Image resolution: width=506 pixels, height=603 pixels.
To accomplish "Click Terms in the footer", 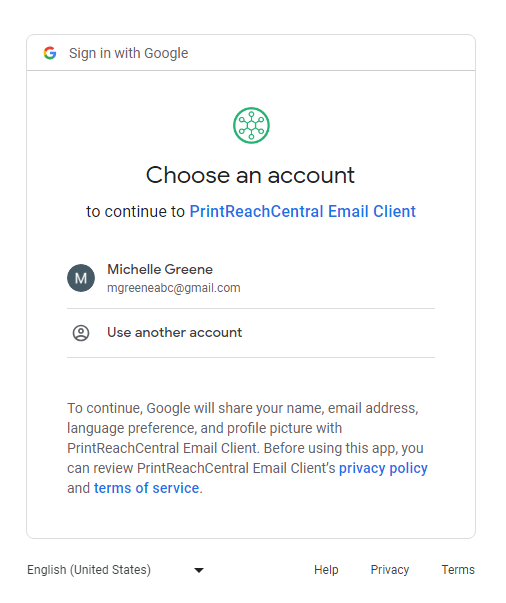I will pyautogui.click(x=458, y=570).
